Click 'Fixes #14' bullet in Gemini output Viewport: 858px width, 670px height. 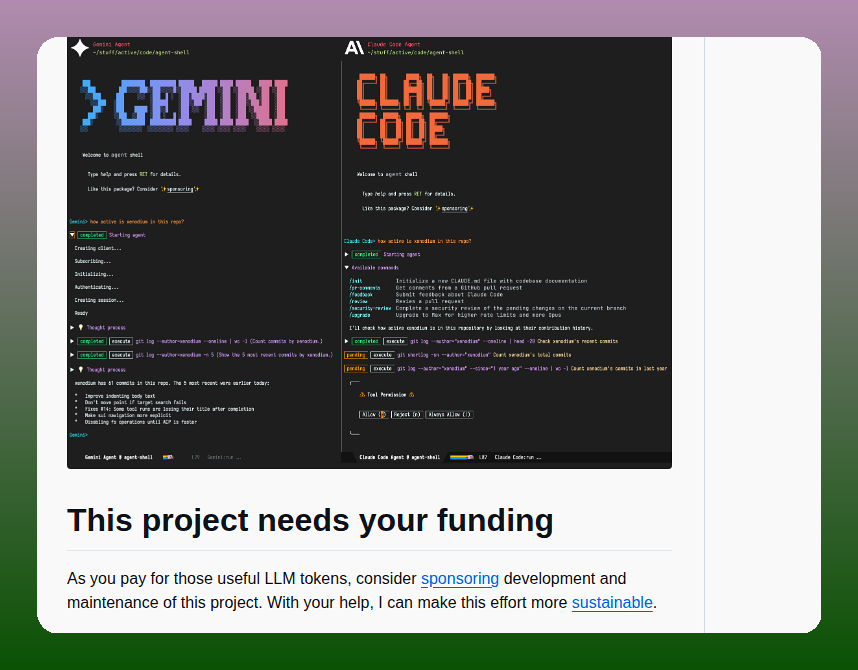point(169,409)
